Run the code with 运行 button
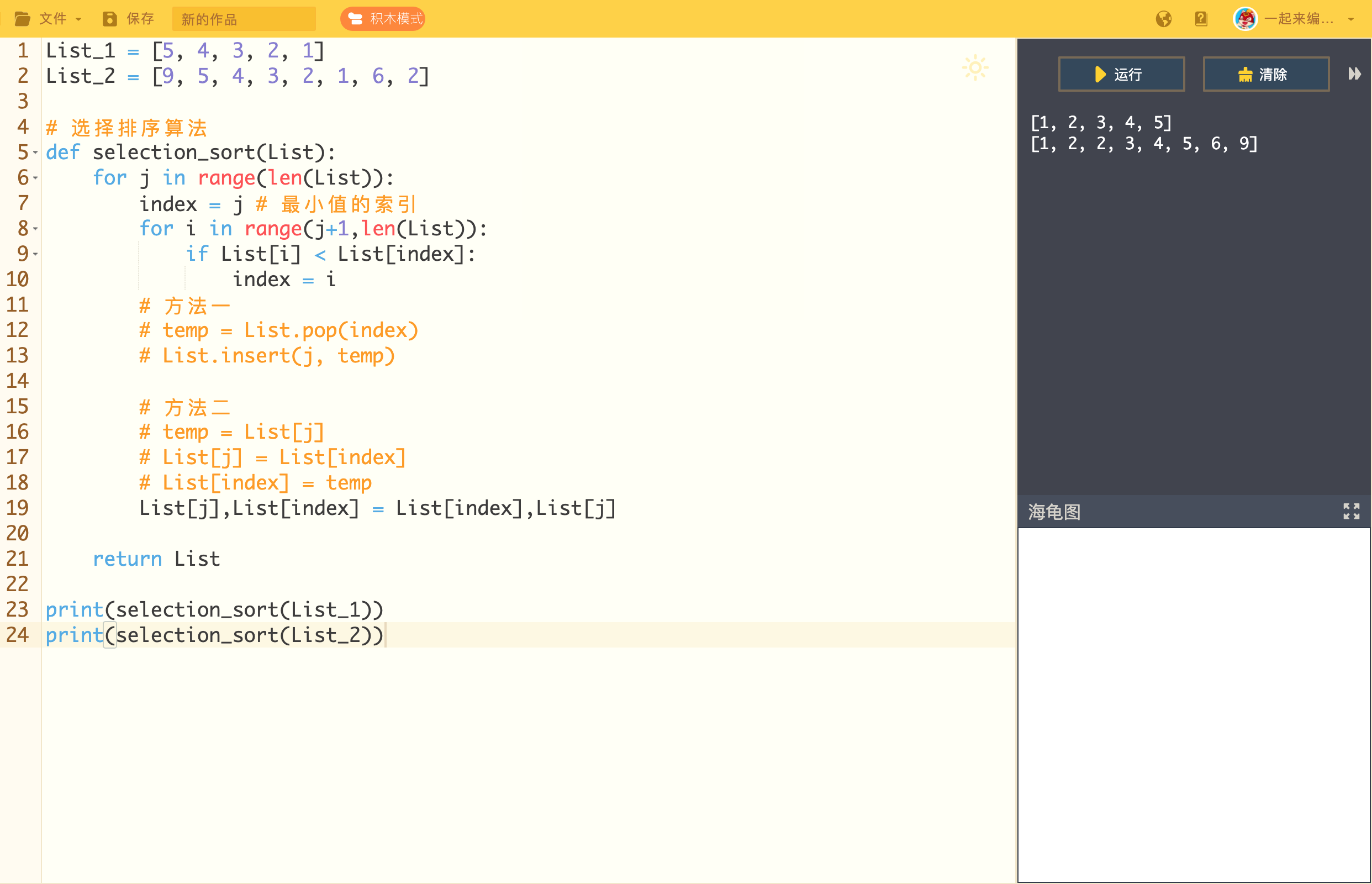1372x884 pixels. [x=1121, y=74]
